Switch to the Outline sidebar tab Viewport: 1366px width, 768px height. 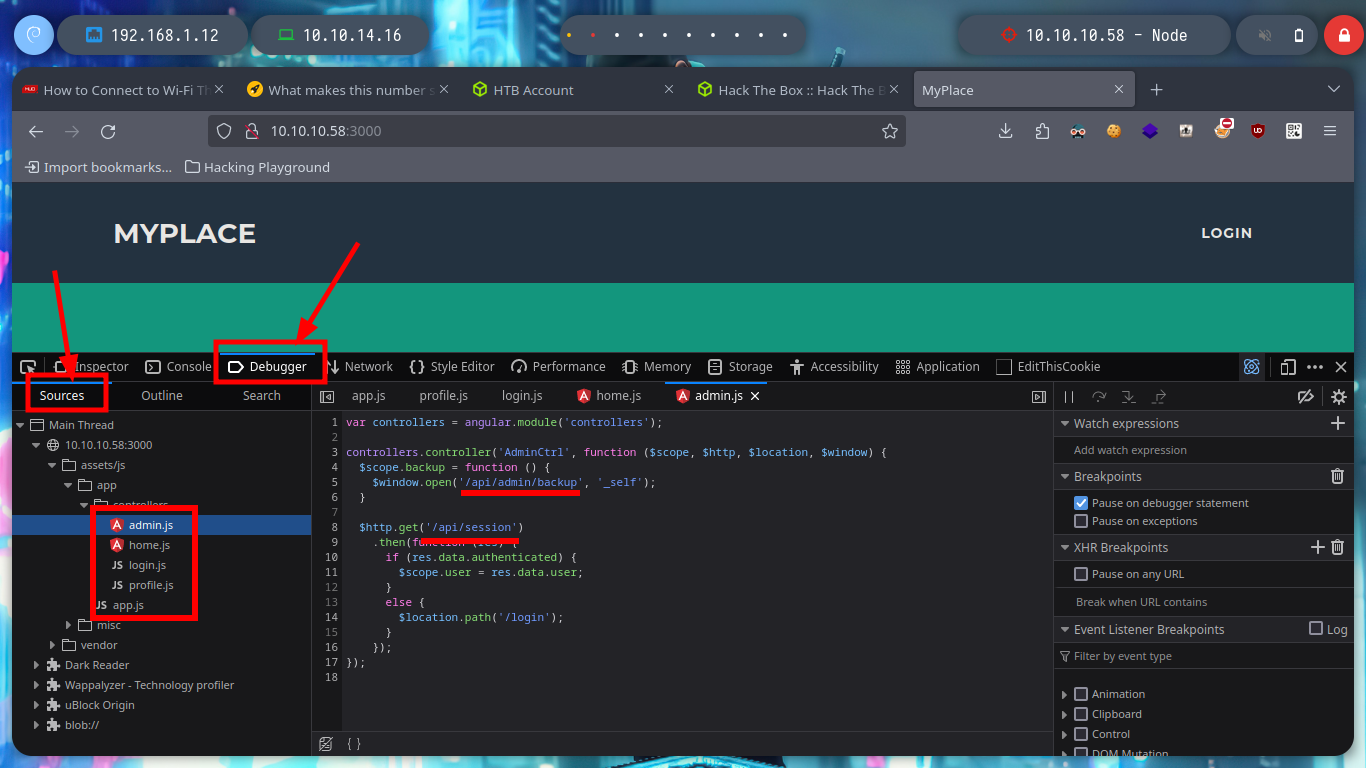pos(162,396)
